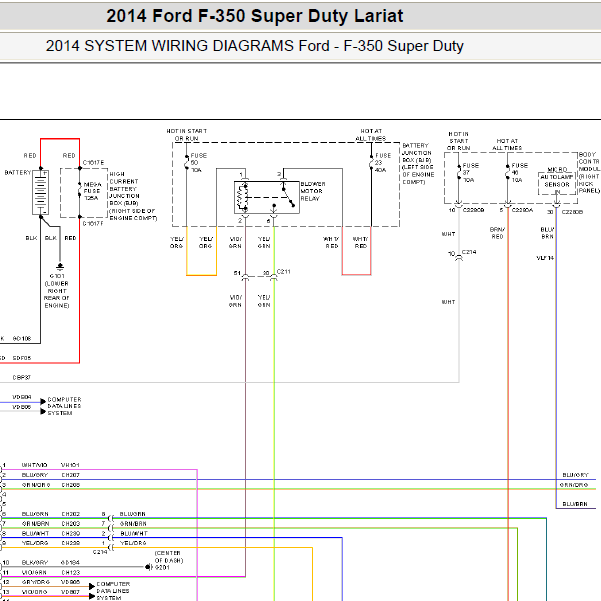
Task: Click the Fuse 37 10A symbol
Action: pyautogui.click(x=458, y=172)
